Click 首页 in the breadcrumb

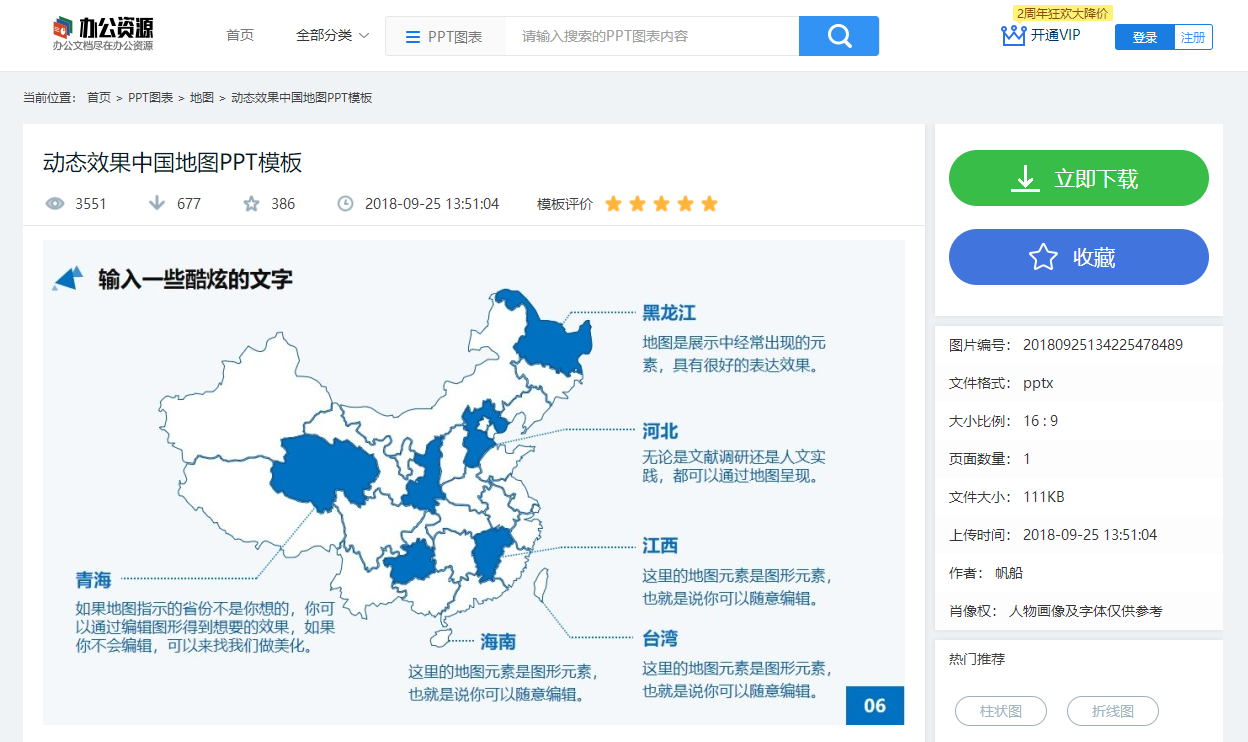[99, 98]
